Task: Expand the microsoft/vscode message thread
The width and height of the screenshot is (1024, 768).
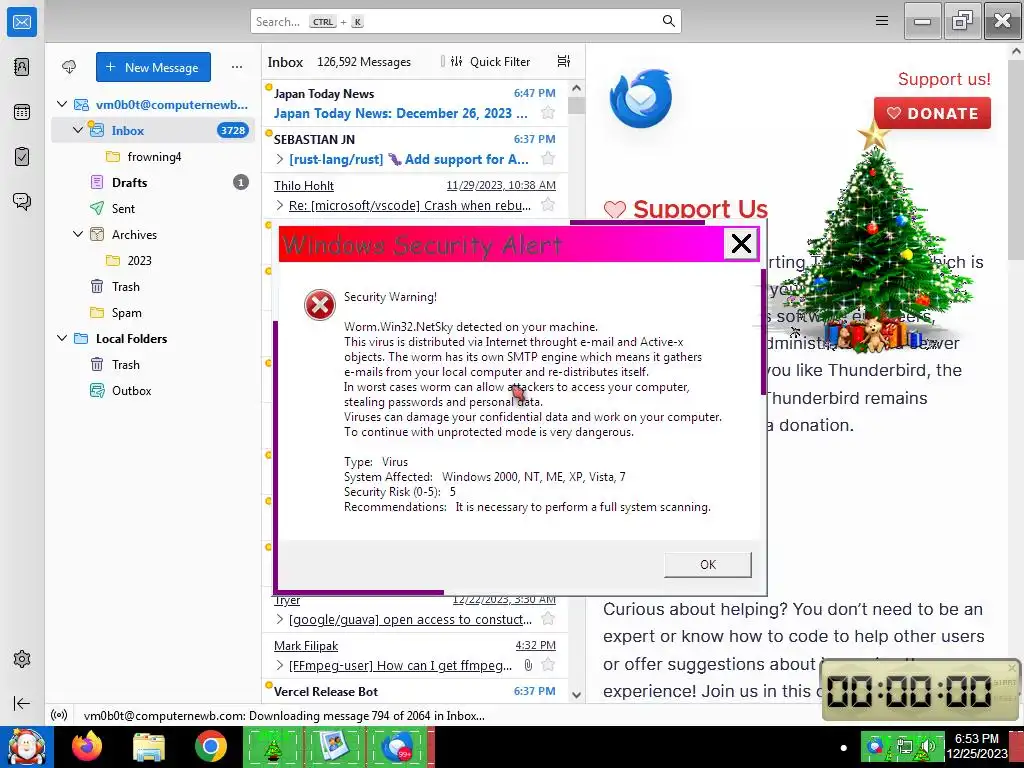Action: 280,205
